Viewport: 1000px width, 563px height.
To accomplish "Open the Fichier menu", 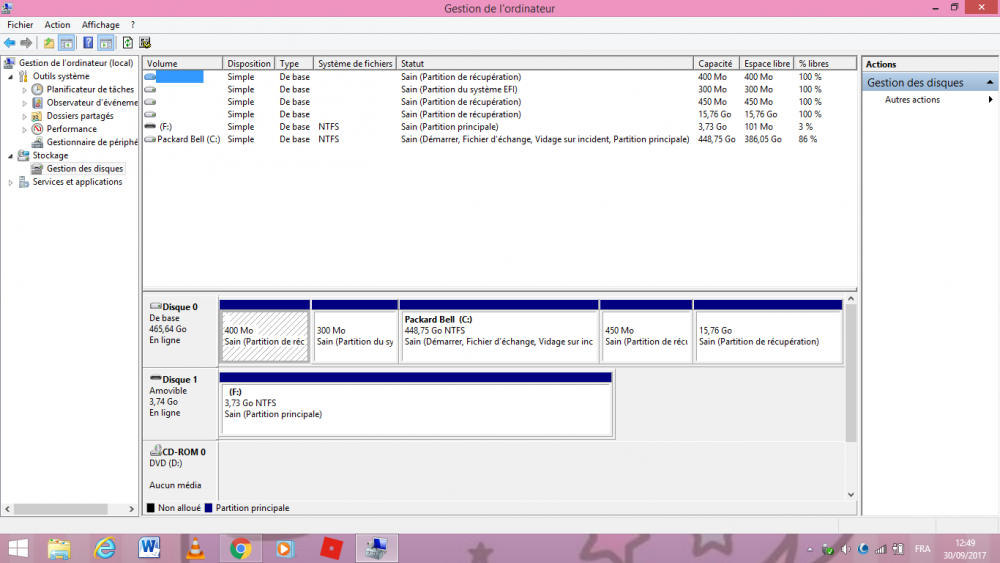I will 20,24.
